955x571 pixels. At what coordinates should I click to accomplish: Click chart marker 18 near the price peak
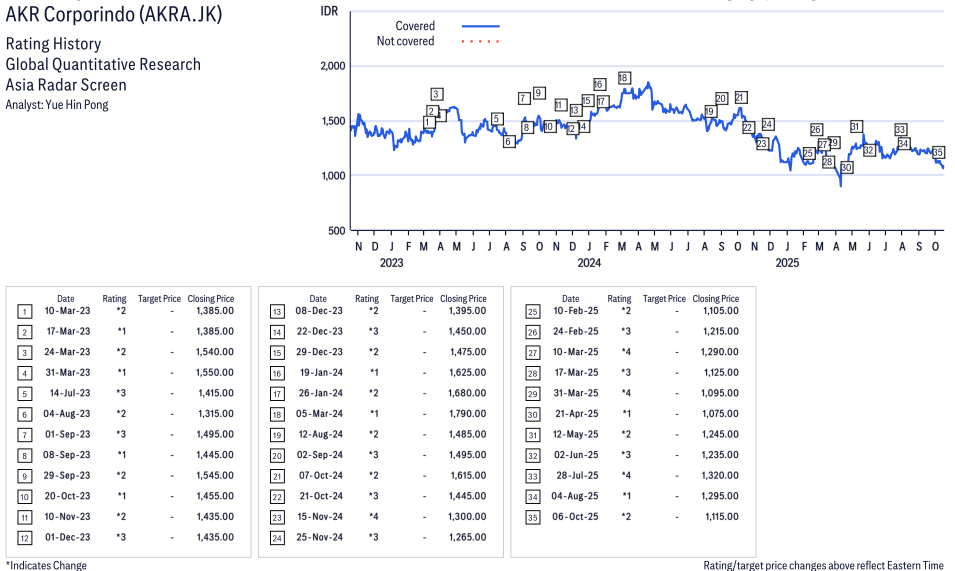pos(624,78)
